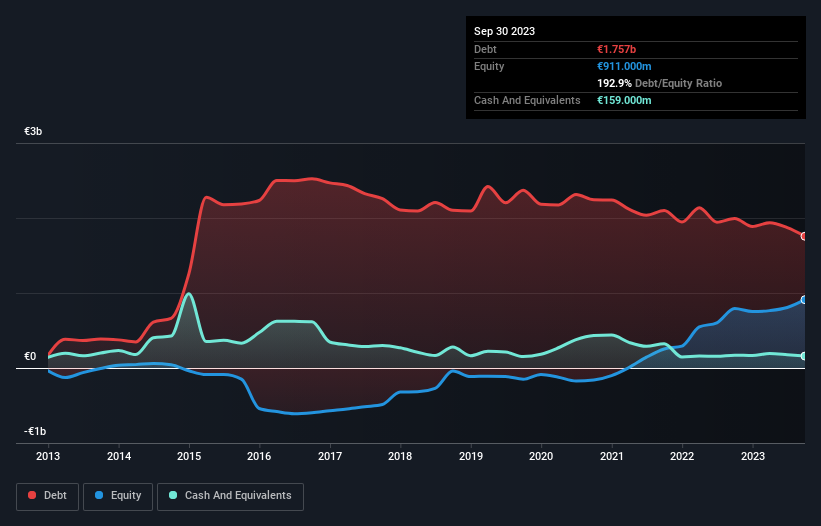The width and height of the screenshot is (821, 526).
Task: Click the Sep 30 2023 tooltip date
Action: pyautogui.click(x=504, y=31)
